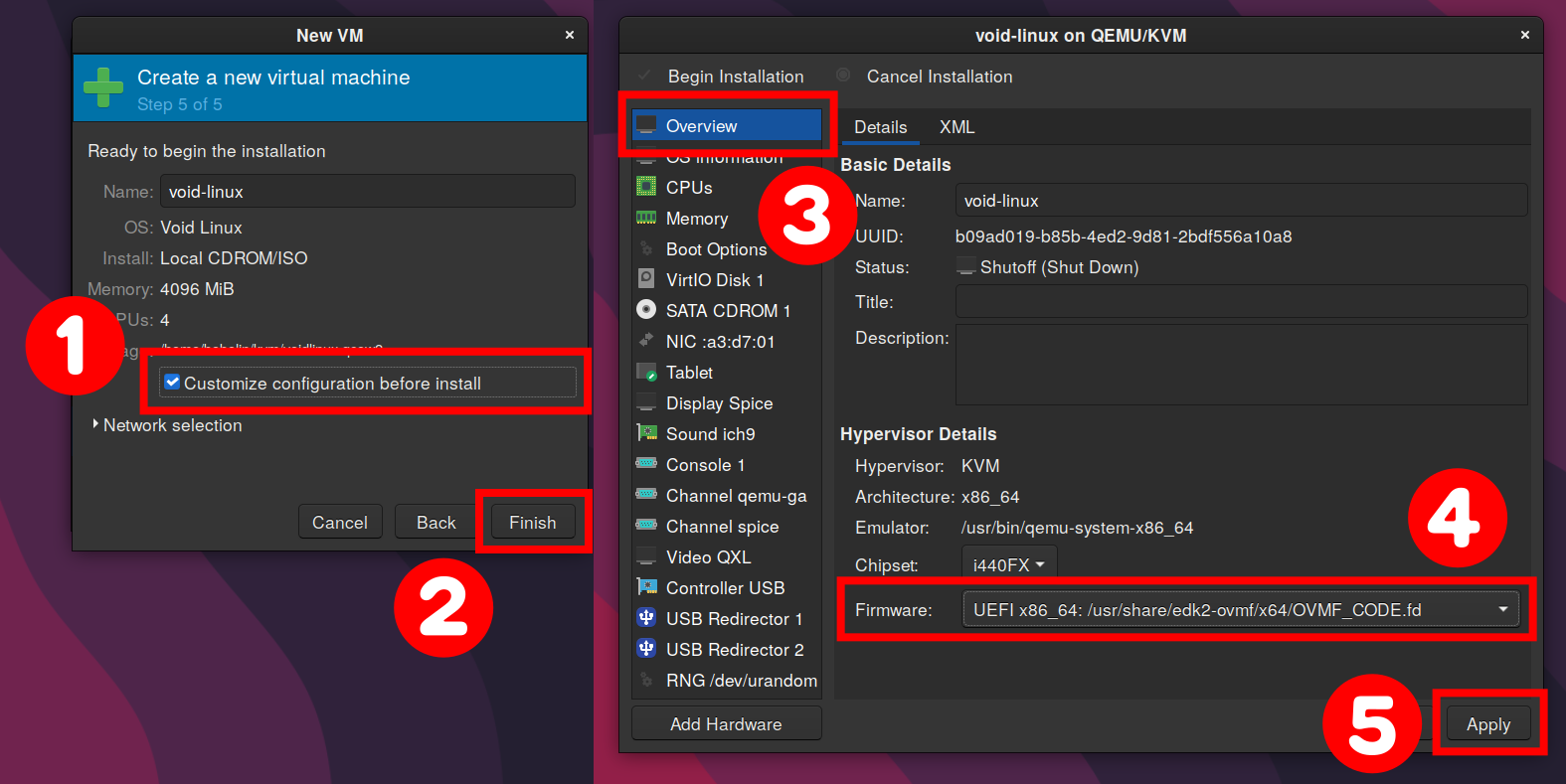
Task: Select the CPUs chip icon
Action: pyautogui.click(x=646, y=187)
